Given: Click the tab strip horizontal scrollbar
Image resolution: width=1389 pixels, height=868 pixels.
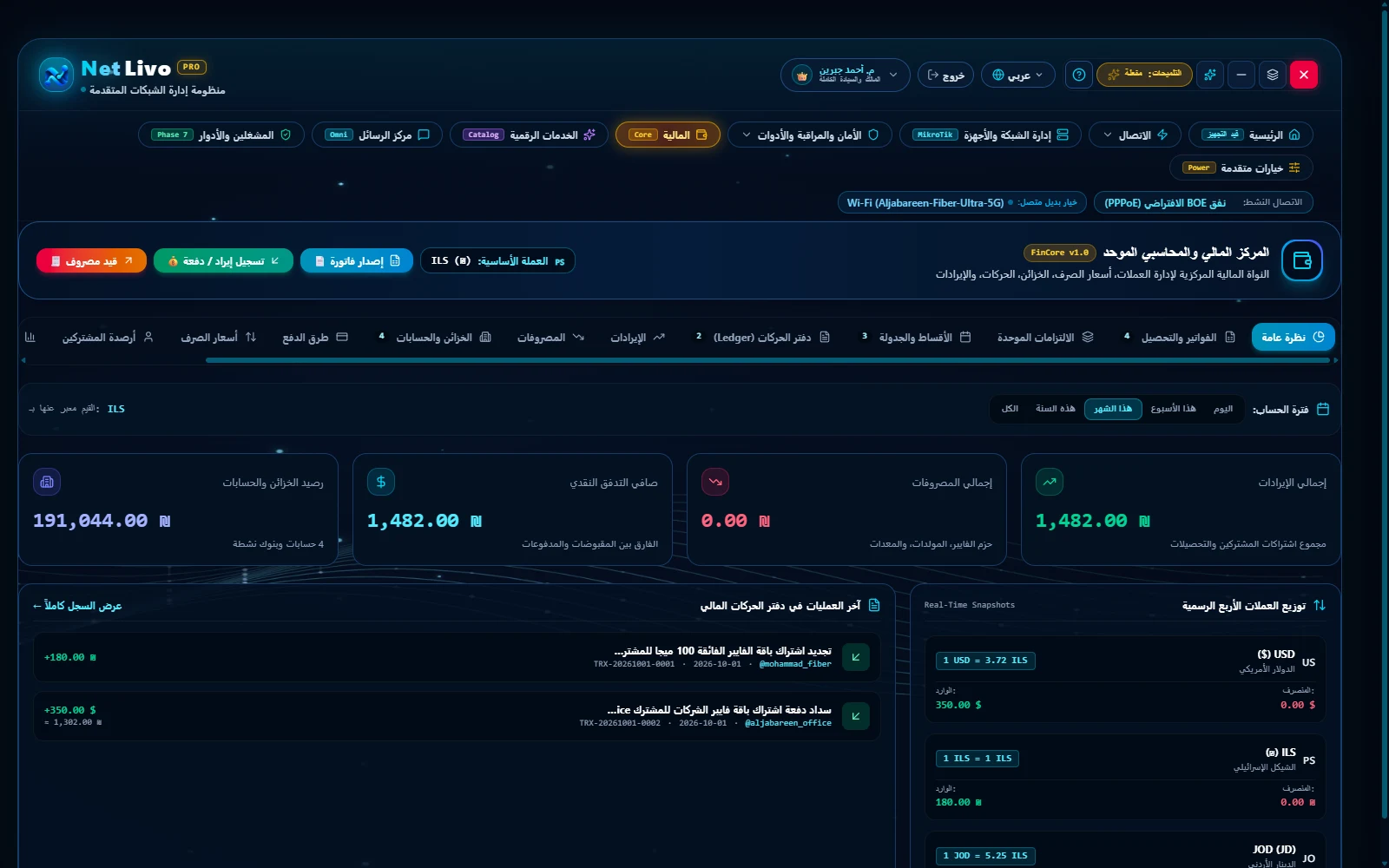Looking at the screenshot, I should [767, 360].
